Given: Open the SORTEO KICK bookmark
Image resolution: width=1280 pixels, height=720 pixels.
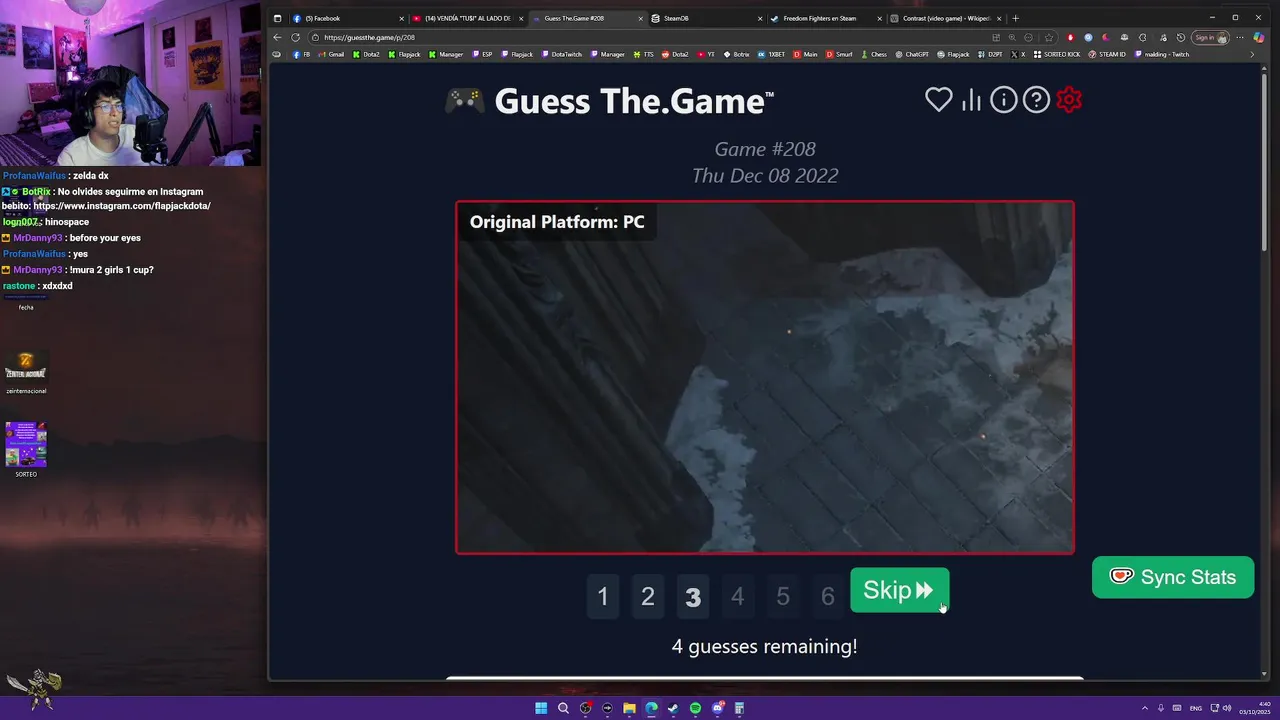Looking at the screenshot, I should coord(1056,54).
